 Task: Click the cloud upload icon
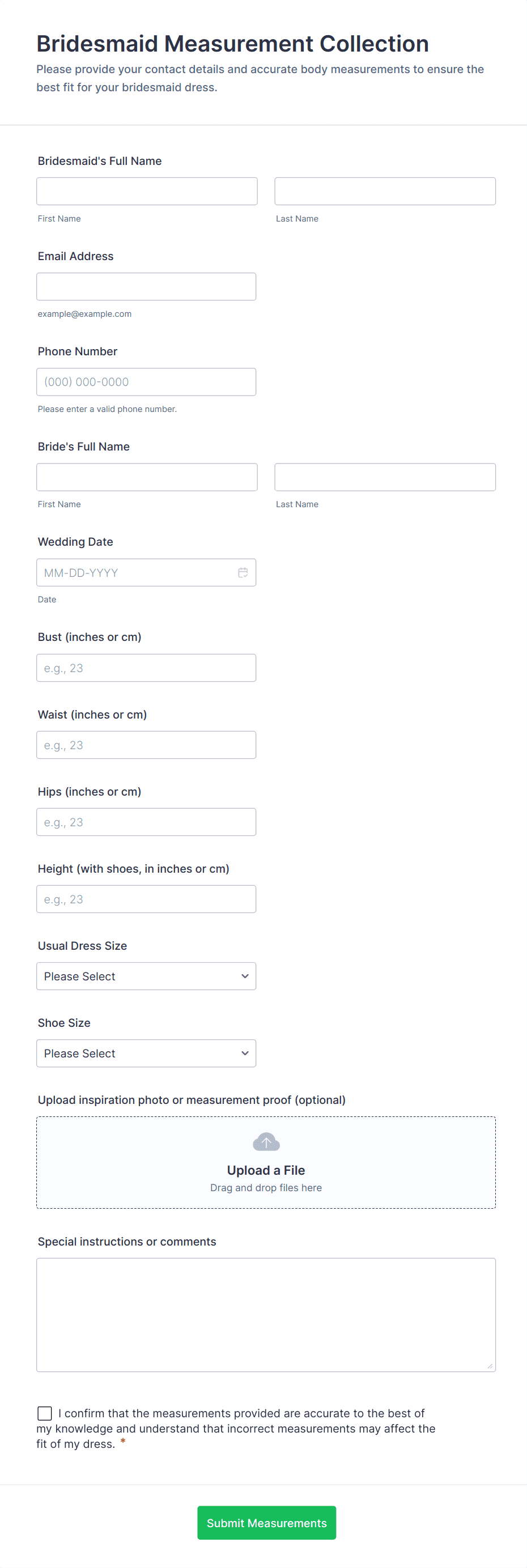click(x=266, y=1142)
